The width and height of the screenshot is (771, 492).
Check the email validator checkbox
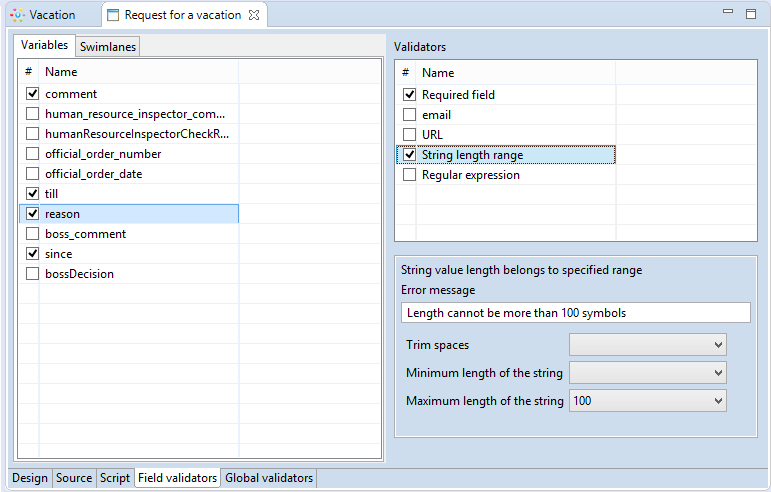pos(409,115)
